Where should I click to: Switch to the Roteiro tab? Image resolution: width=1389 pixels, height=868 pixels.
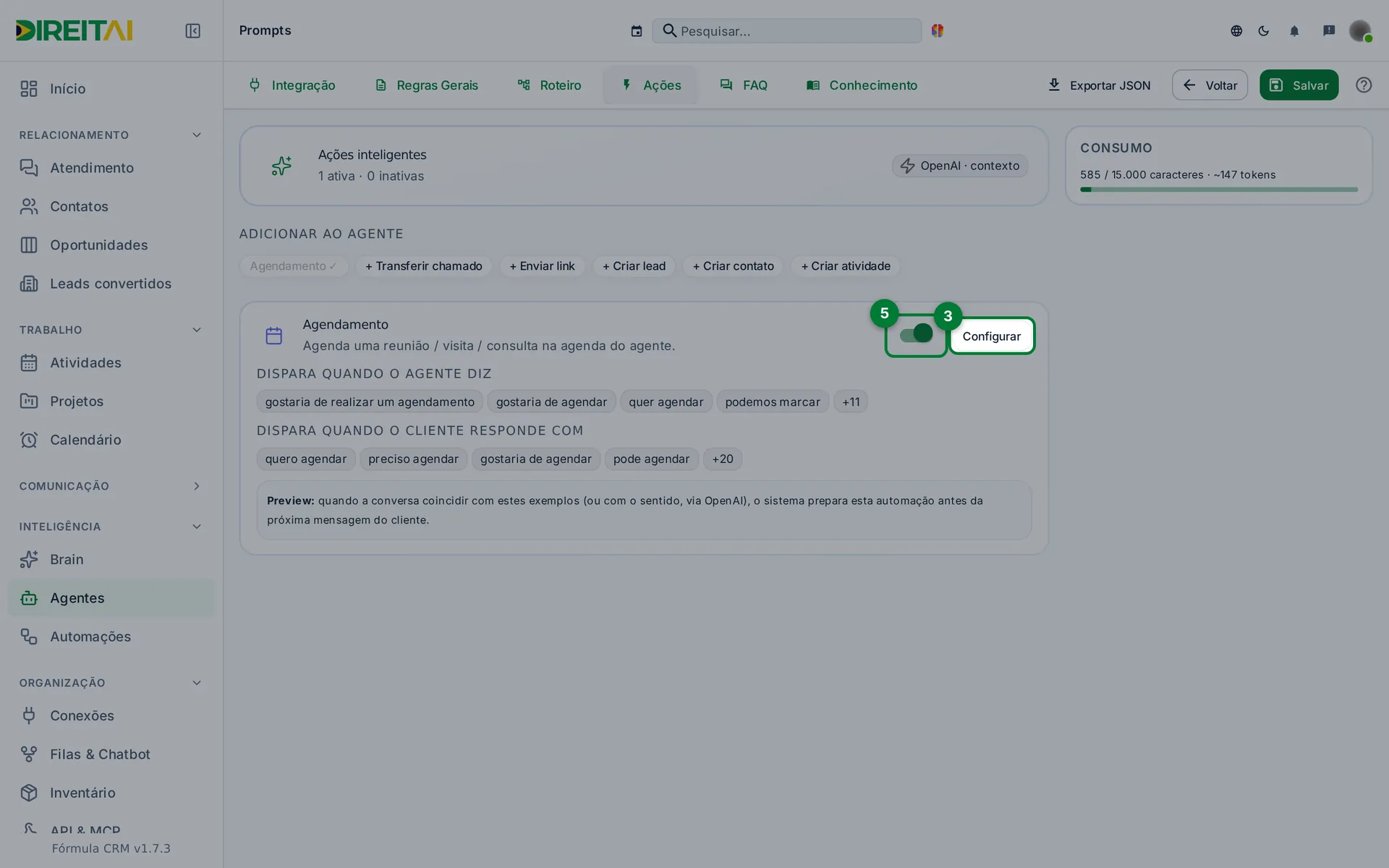point(549,85)
